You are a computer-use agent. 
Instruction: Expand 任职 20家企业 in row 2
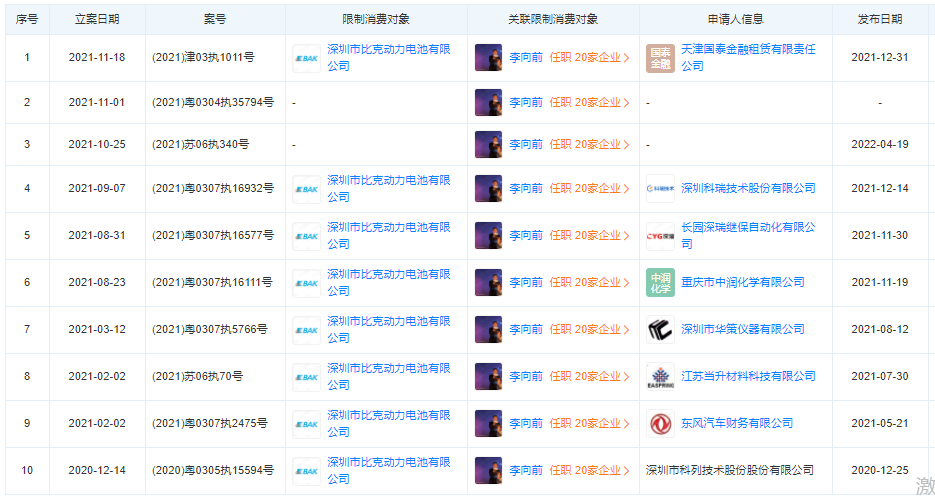coord(589,103)
